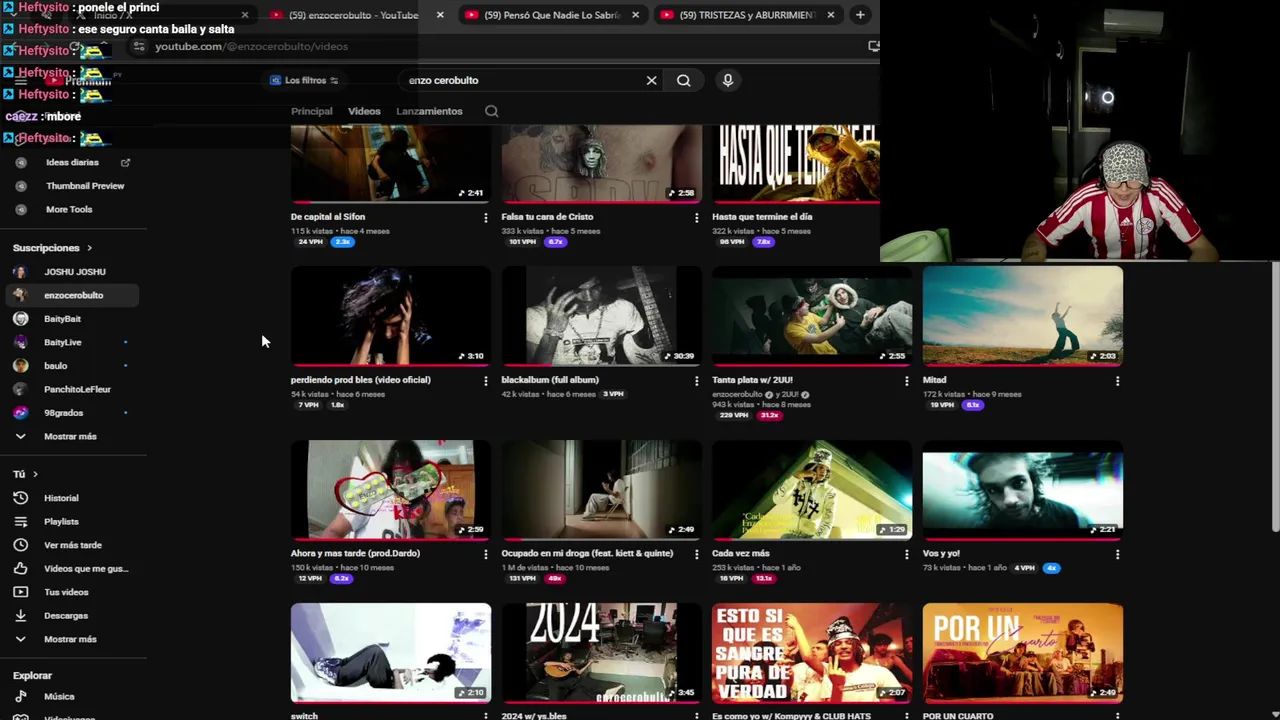Image resolution: width=1280 pixels, height=720 pixels.
Task: Play the Tanta plata w/ 2UU! thumbnail
Action: point(812,316)
